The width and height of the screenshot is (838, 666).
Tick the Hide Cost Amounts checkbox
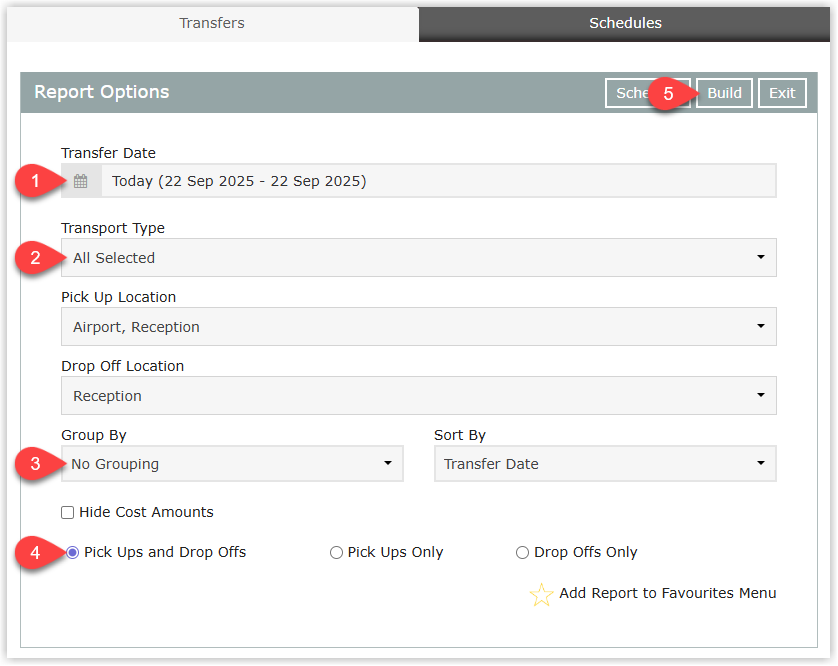pos(67,513)
